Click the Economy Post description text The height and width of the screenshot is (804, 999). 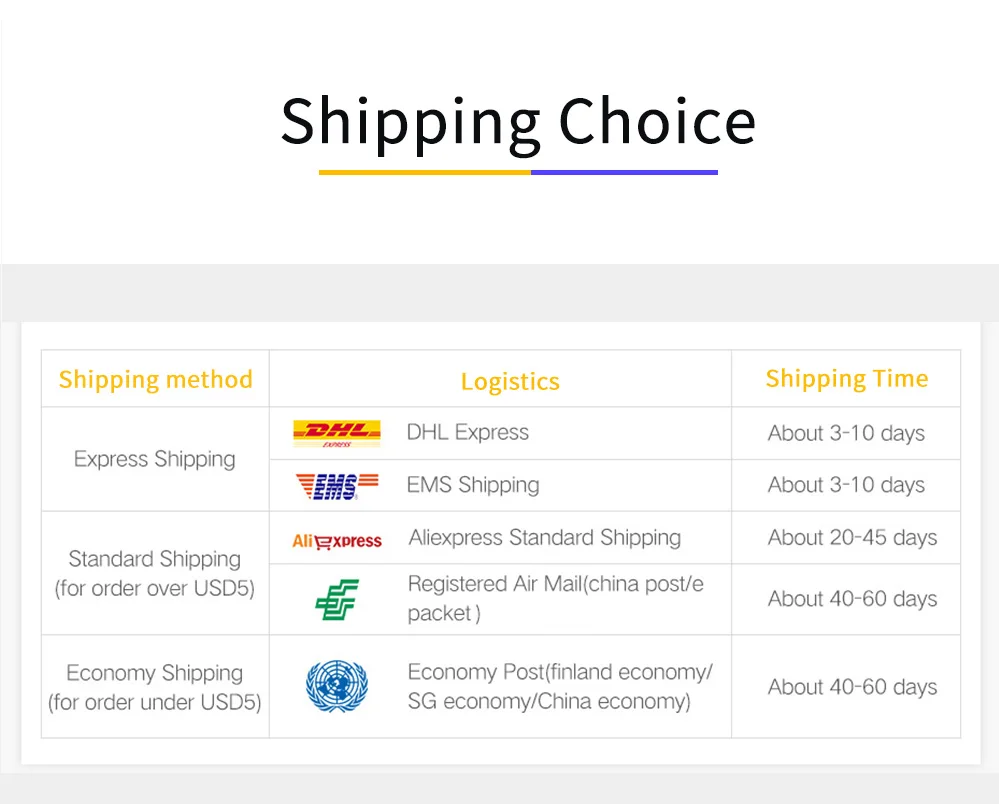pyautogui.click(x=559, y=686)
